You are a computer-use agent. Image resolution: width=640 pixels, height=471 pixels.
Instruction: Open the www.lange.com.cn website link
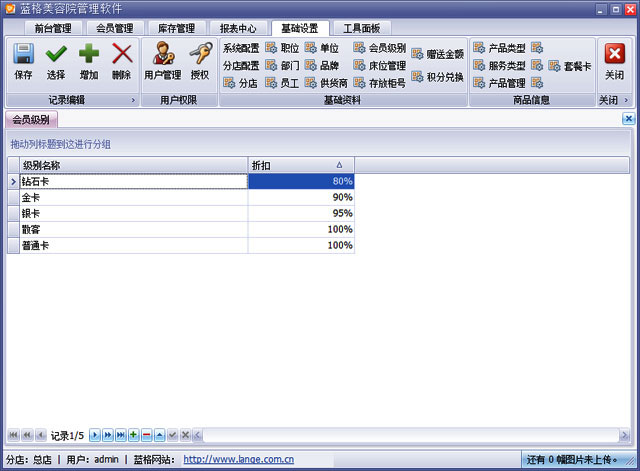click(238, 460)
